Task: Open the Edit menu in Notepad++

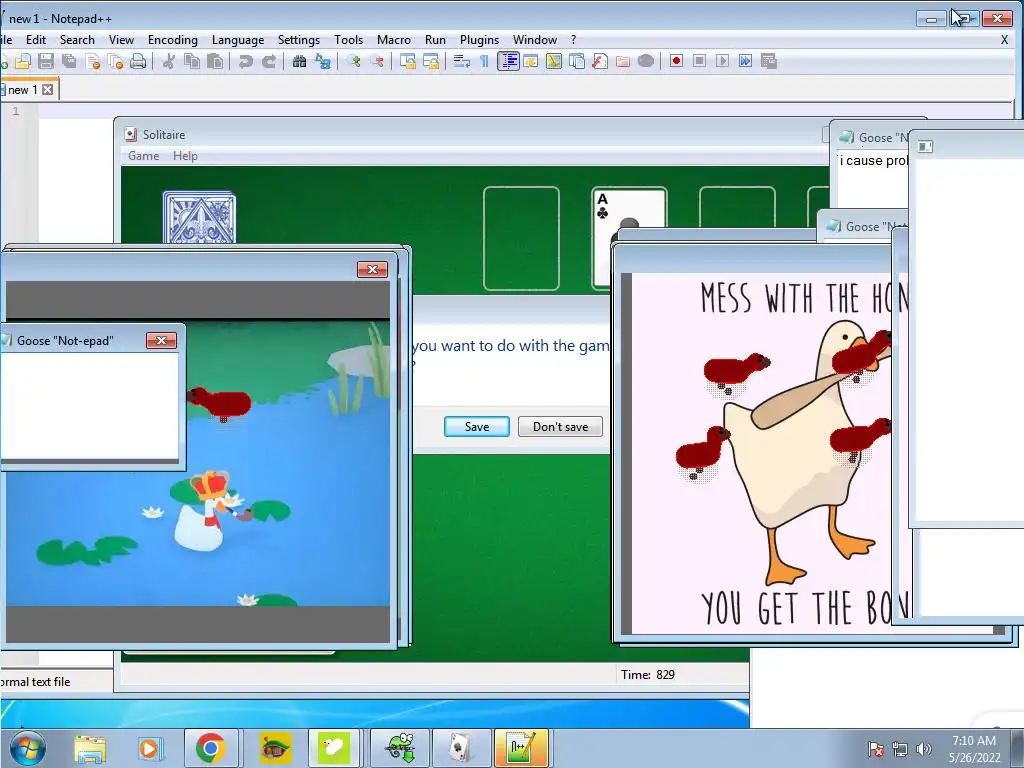Action: pyautogui.click(x=36, y=40)
